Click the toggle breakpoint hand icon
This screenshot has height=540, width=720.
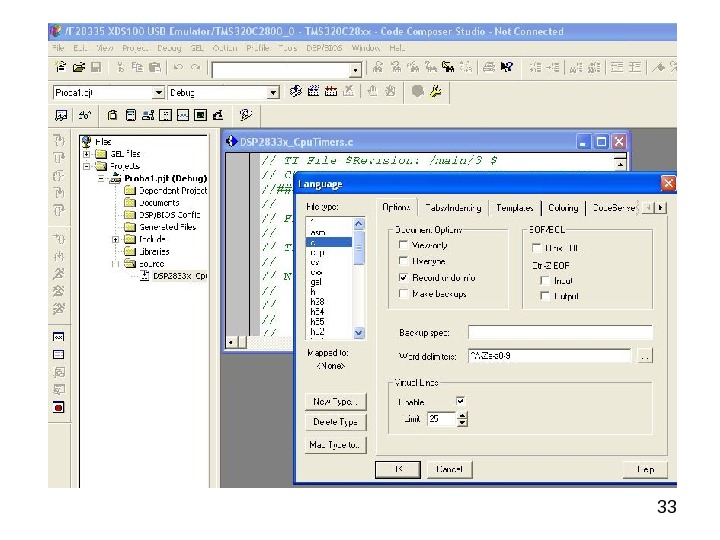(372, 91)
